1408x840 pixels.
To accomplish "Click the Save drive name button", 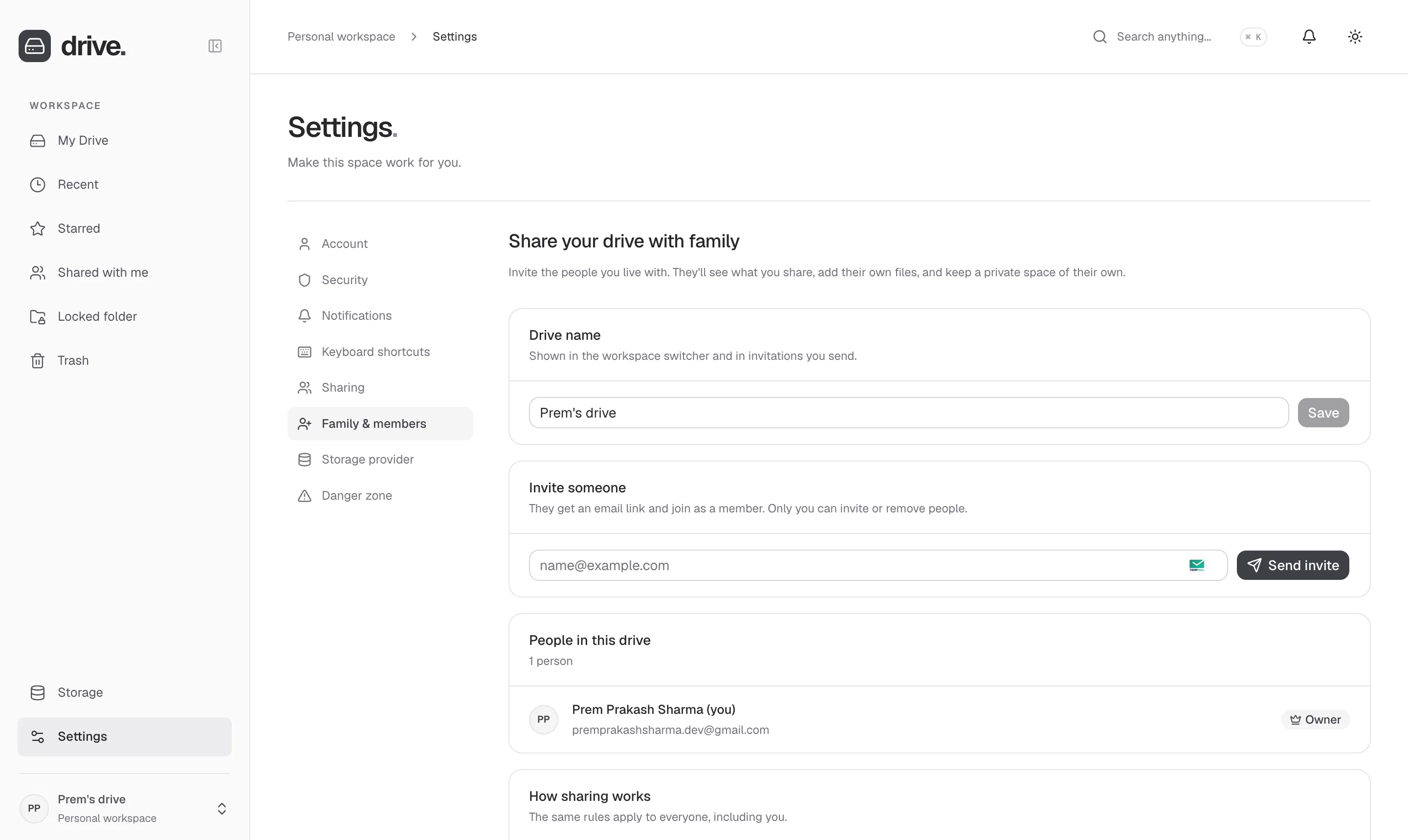I will 1323,413.
